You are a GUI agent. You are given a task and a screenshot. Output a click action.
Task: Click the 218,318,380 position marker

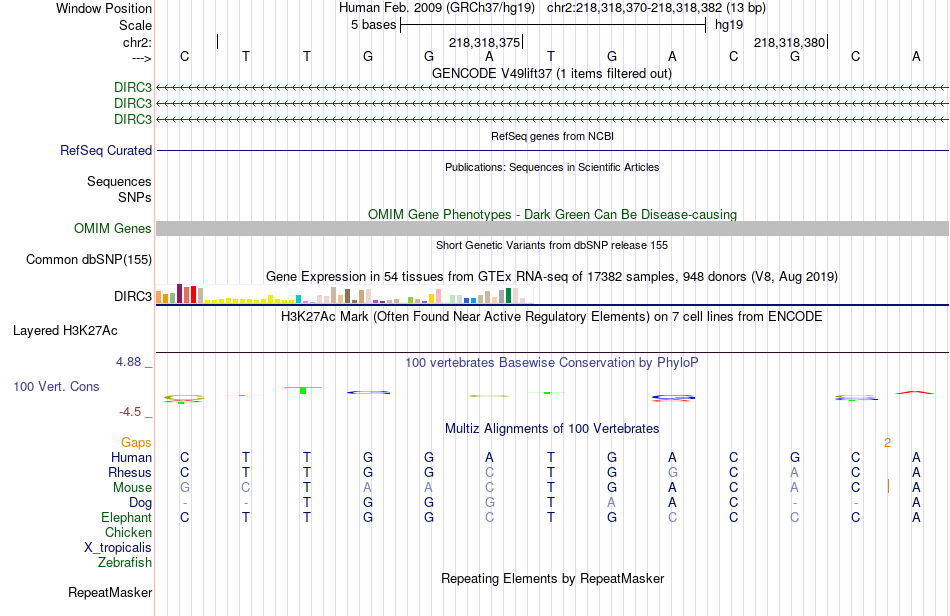[790, 42]
